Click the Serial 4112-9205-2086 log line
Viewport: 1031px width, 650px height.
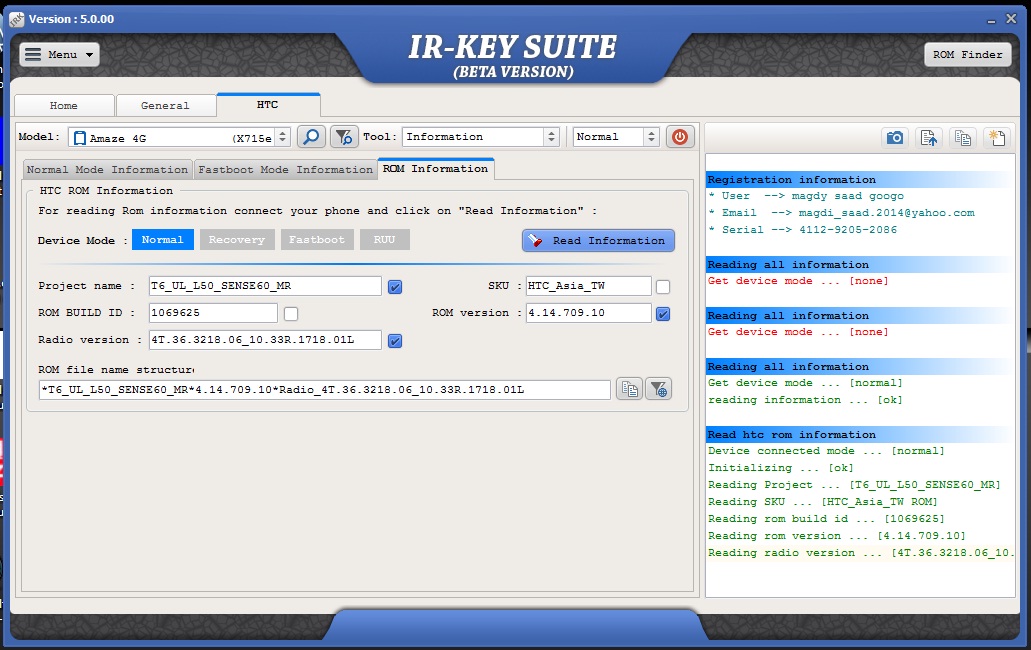tap(802, 230)
